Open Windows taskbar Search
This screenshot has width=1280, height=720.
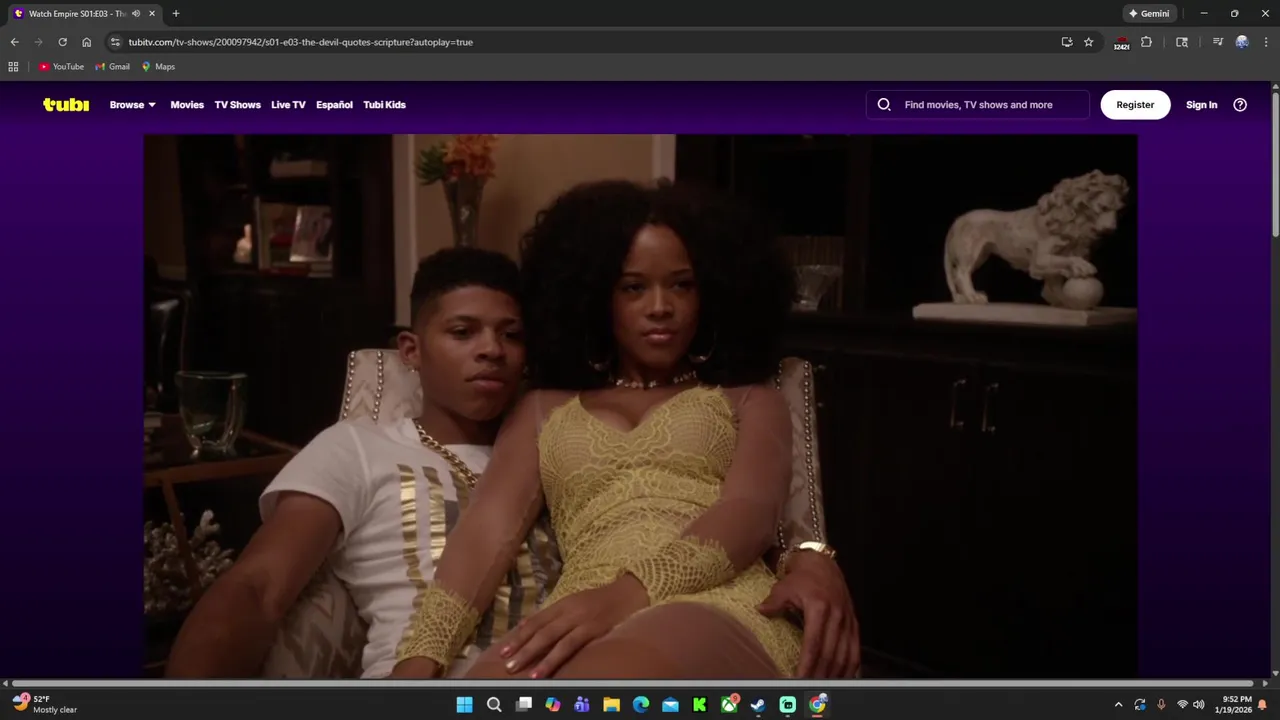[494, 705]
